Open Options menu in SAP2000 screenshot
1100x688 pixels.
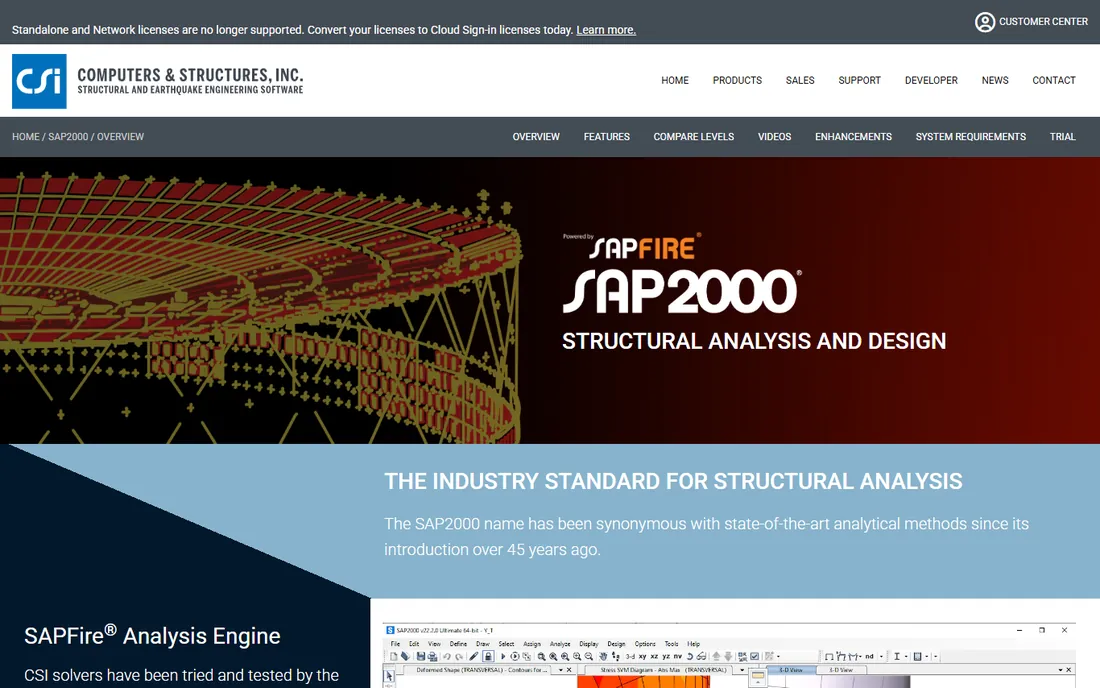[645, 644]
